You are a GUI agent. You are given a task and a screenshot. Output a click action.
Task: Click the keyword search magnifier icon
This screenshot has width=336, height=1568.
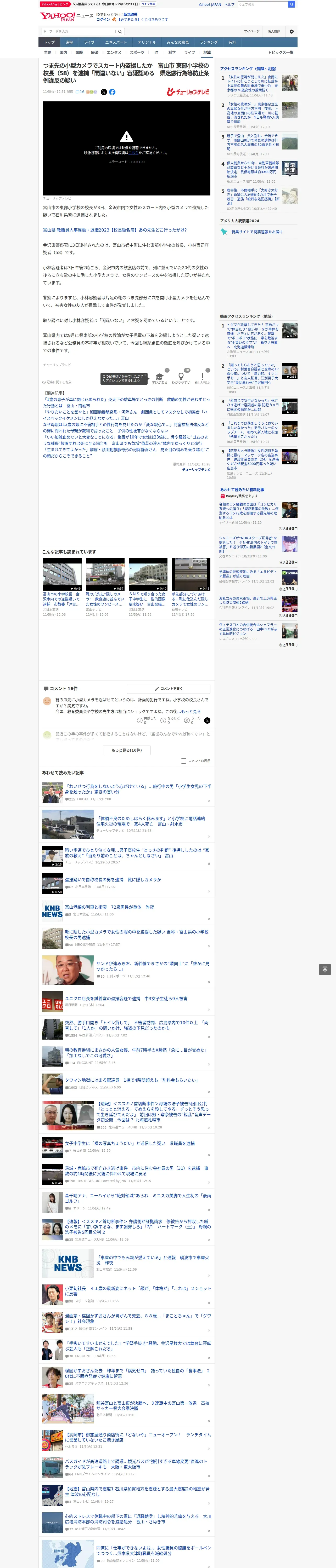(x=120, y=31)
